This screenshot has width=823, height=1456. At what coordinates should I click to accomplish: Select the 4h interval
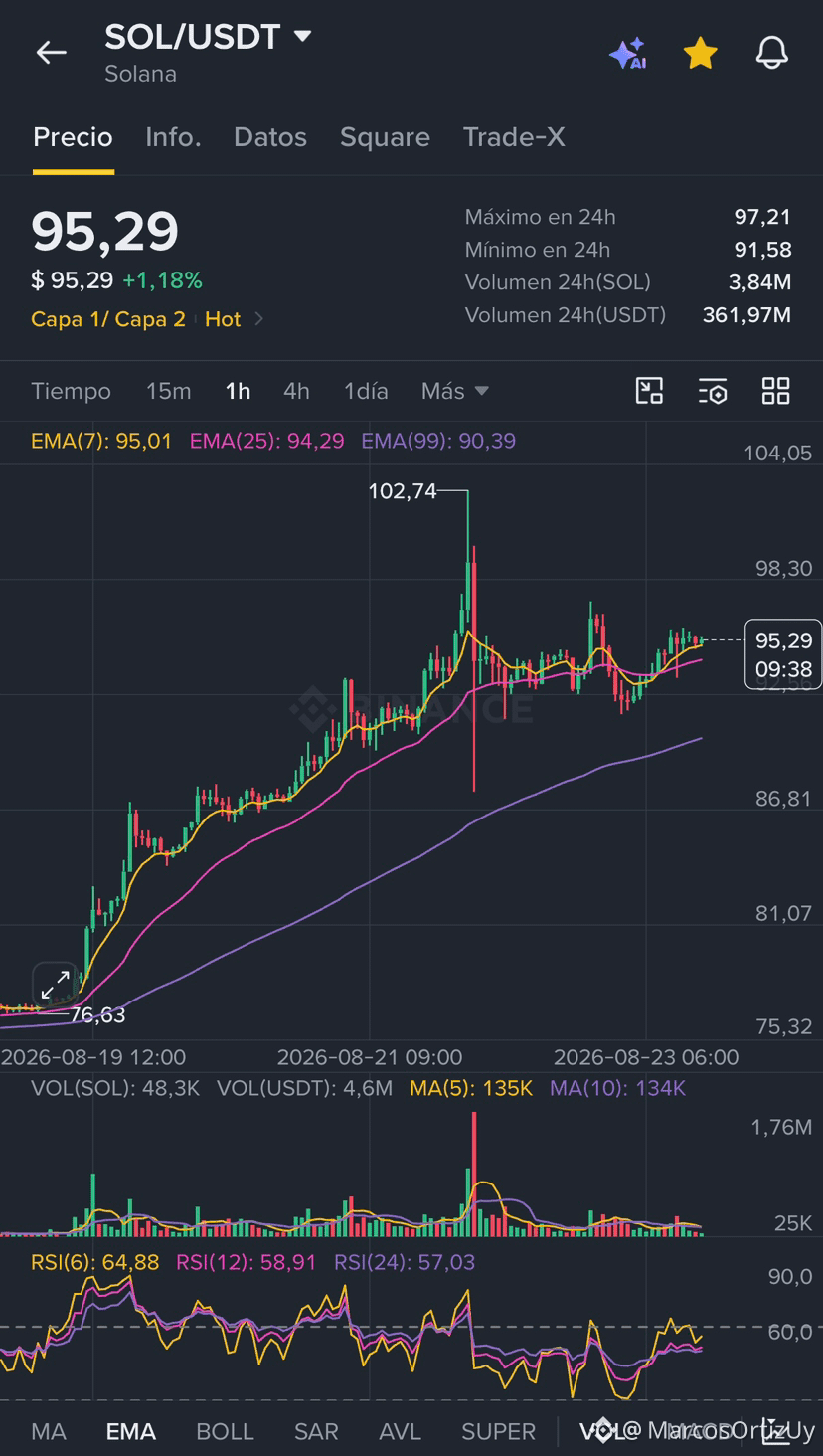coord(296,391)
